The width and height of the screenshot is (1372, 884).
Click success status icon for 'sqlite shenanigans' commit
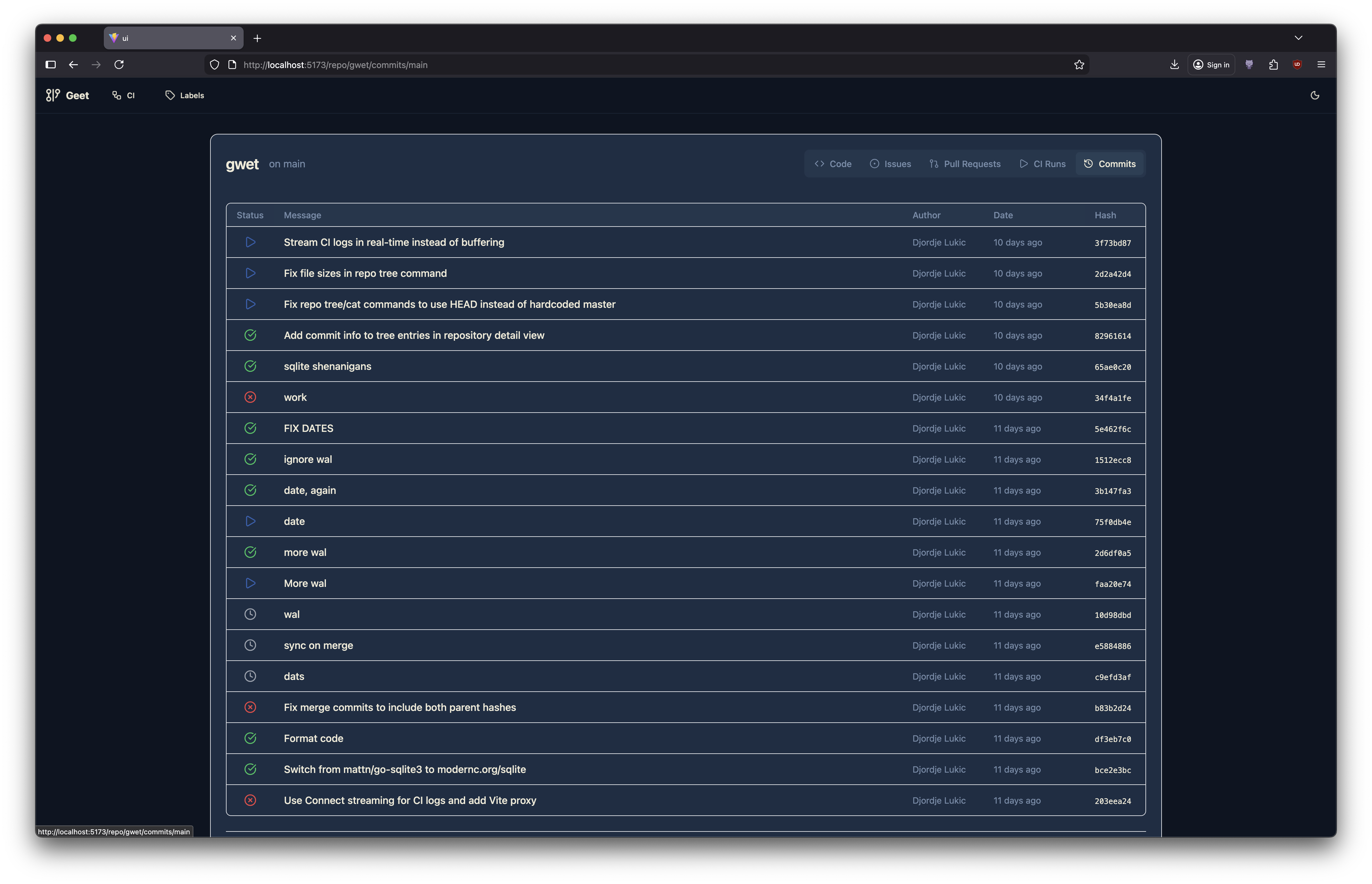pos(250,366)
